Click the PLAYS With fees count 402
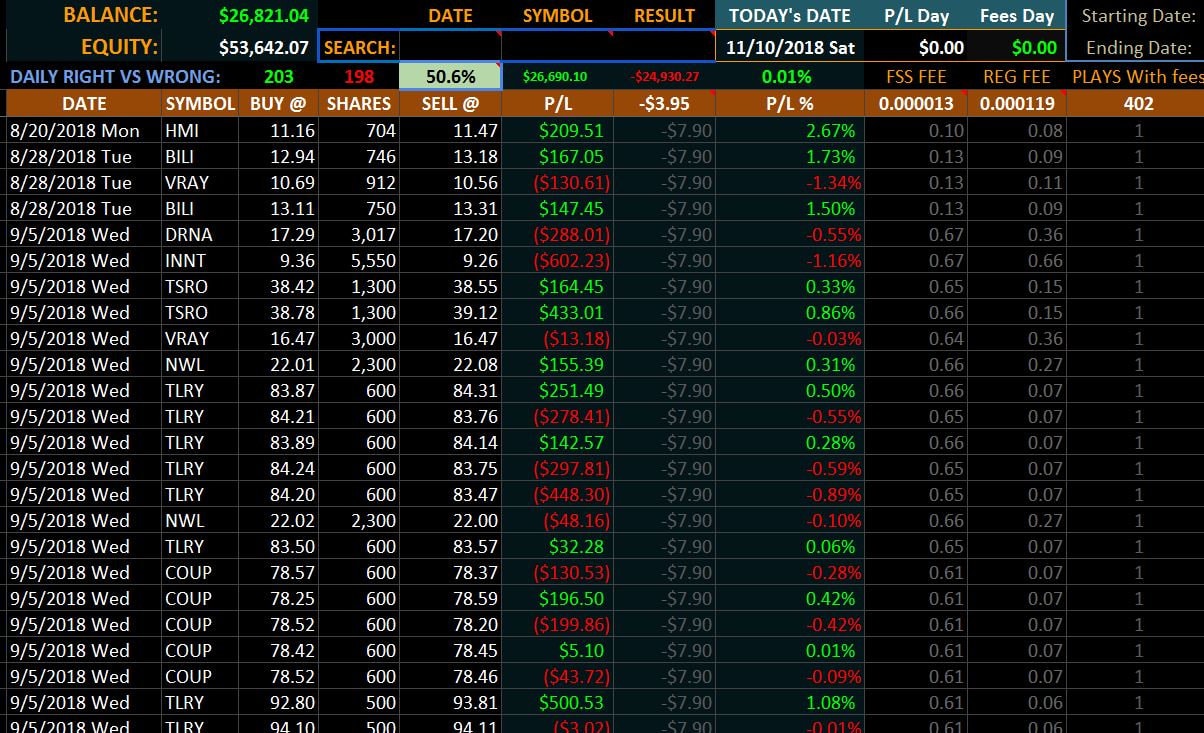1204x733 pixels. pyautogui.click(x=1138, y=104)
